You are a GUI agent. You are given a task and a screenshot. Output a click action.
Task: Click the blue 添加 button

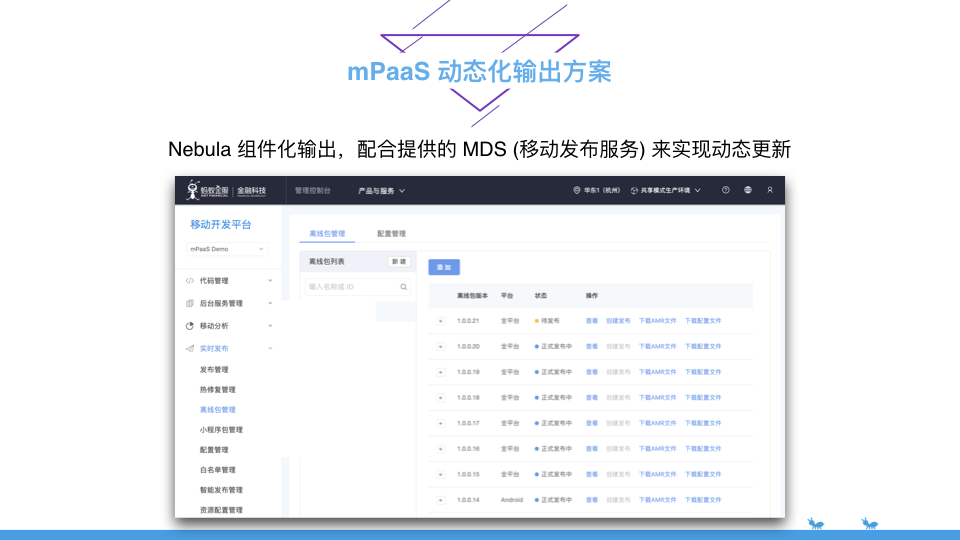click(444, 268)
